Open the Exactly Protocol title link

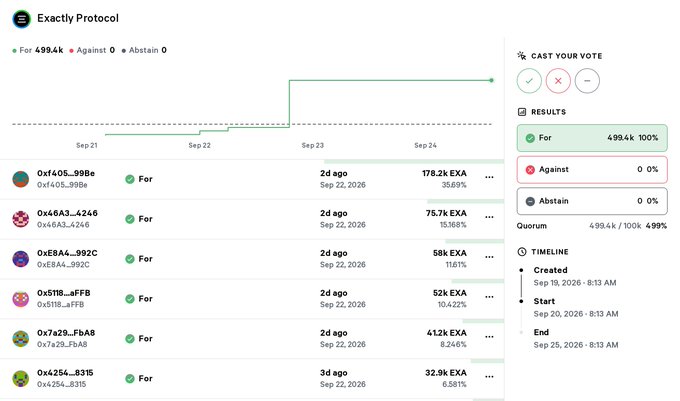click(x=78, y=18)
